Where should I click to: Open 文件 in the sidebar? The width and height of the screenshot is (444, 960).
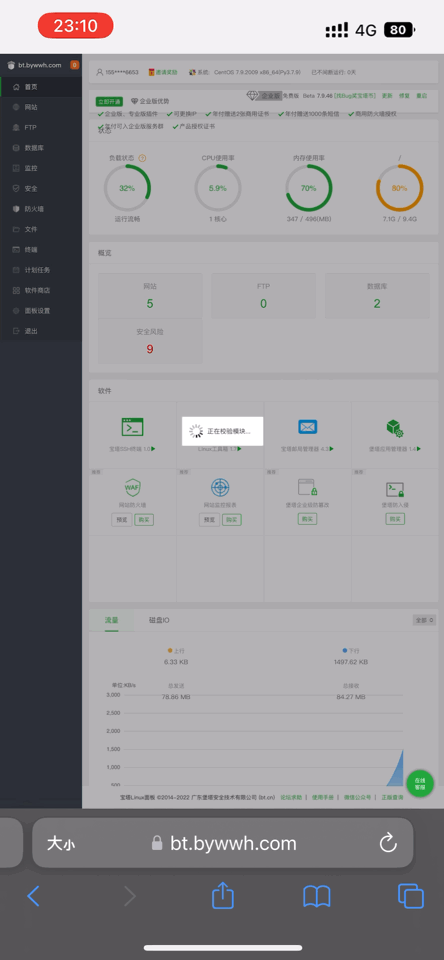[x=40, y=229]
